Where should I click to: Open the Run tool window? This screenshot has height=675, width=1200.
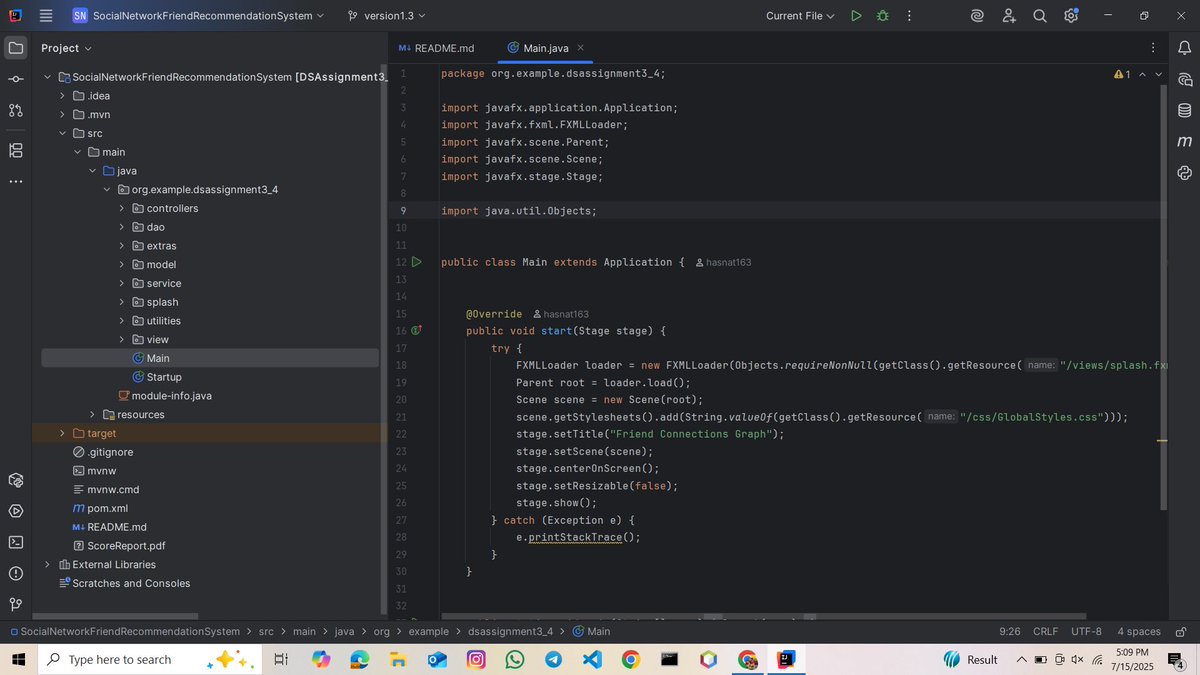(x=16, y=511)
